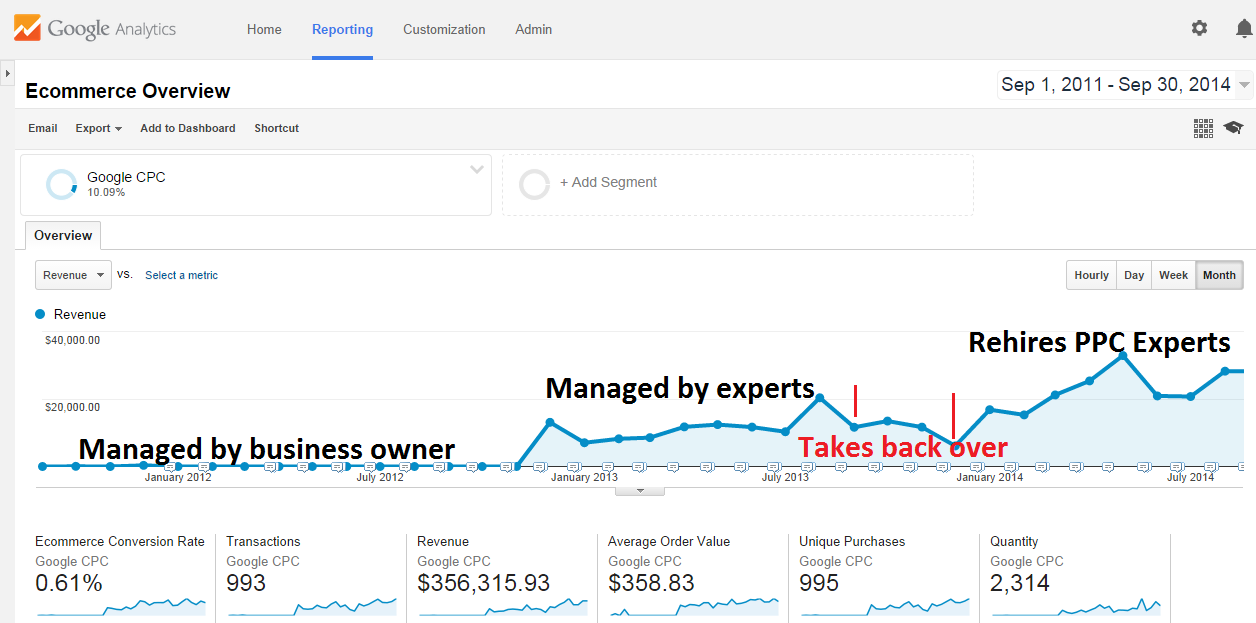
Task: Open the settings gear icon
Action: (x=1199, y=28)
